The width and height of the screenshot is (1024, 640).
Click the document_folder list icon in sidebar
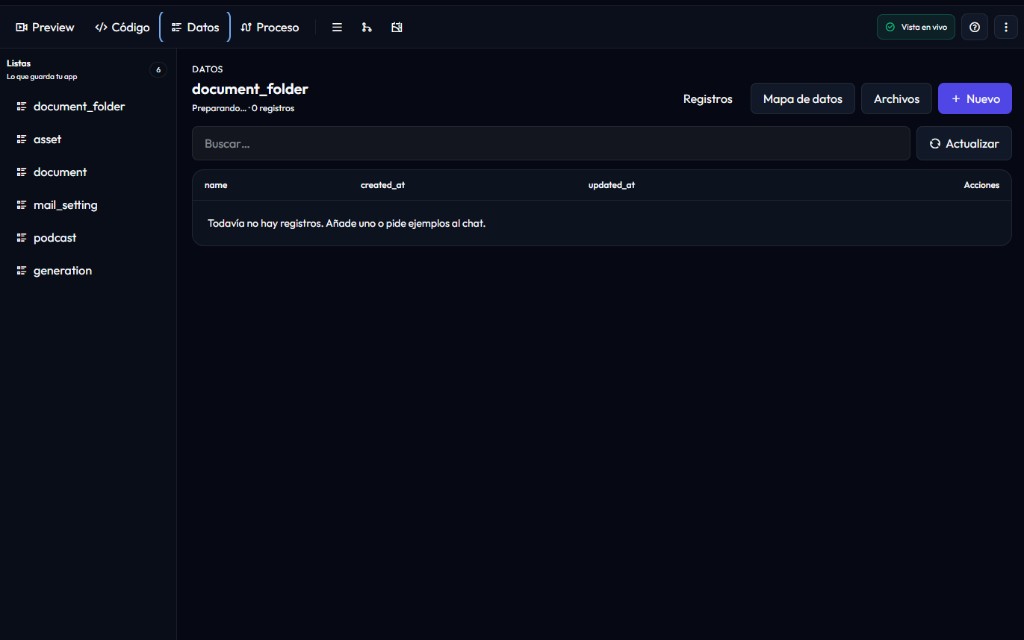pyautogui.click(x=22, y=106)
